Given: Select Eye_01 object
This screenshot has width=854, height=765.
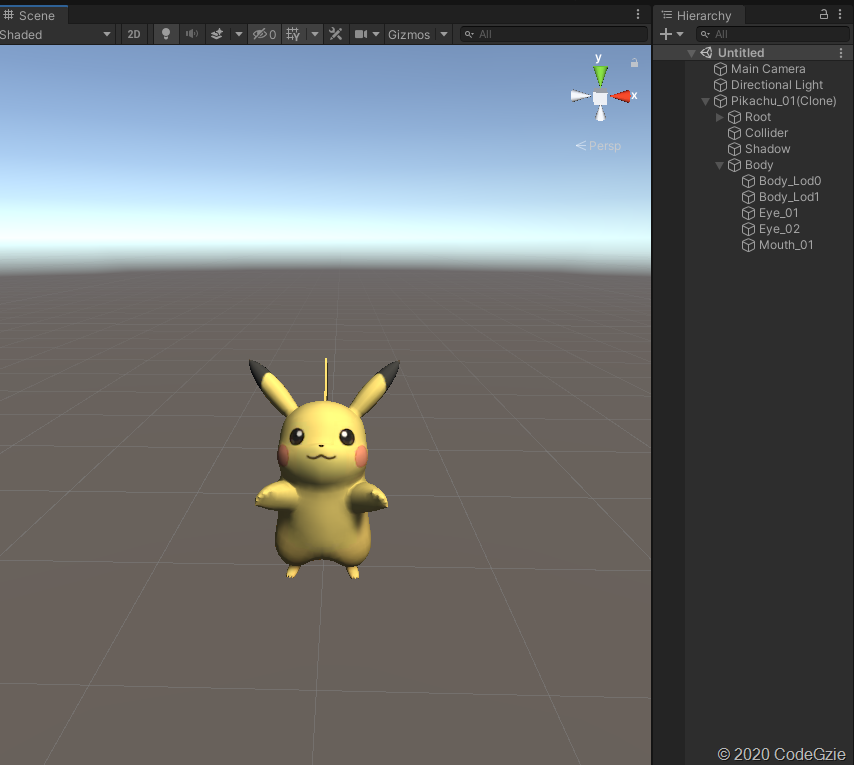Looking at the screenshot, I should click(778, 213).
